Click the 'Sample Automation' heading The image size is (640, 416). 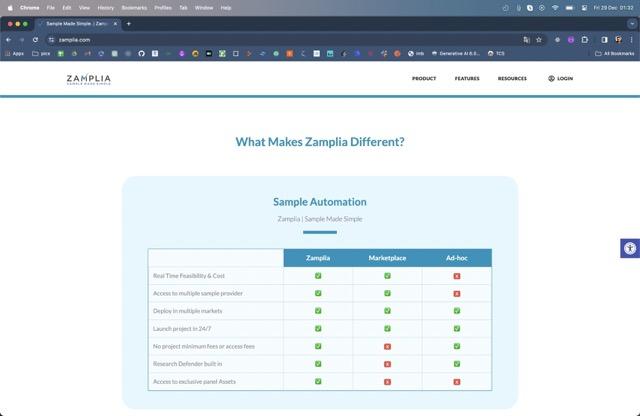coord(320,202)
